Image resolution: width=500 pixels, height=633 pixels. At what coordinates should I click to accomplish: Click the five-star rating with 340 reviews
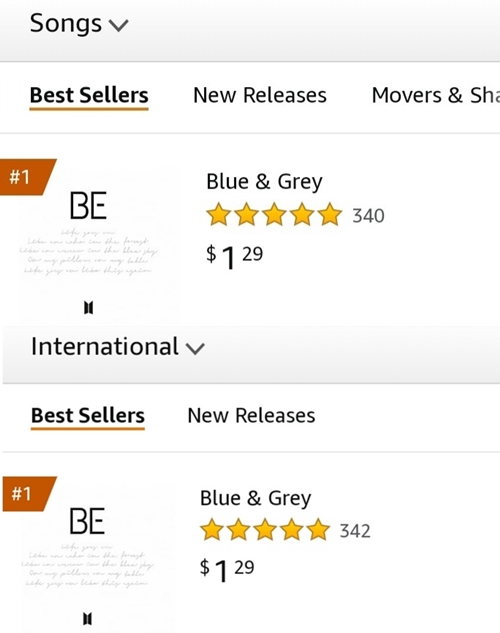pos(274,214)
